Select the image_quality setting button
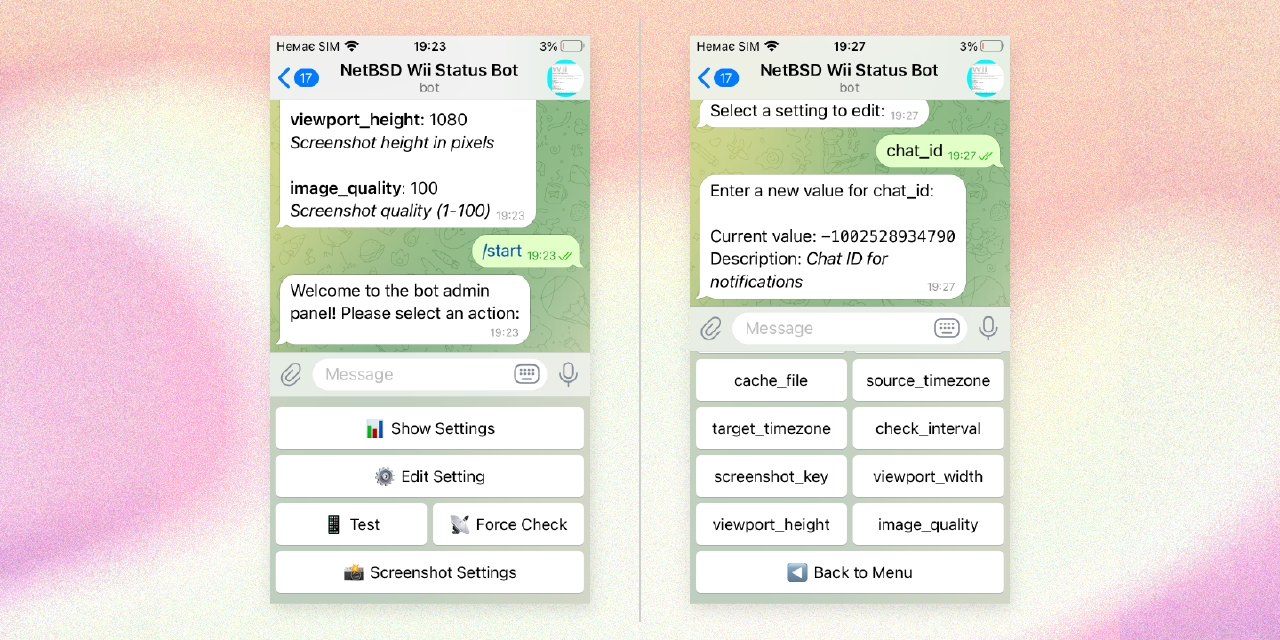 [x=928, y=524]
